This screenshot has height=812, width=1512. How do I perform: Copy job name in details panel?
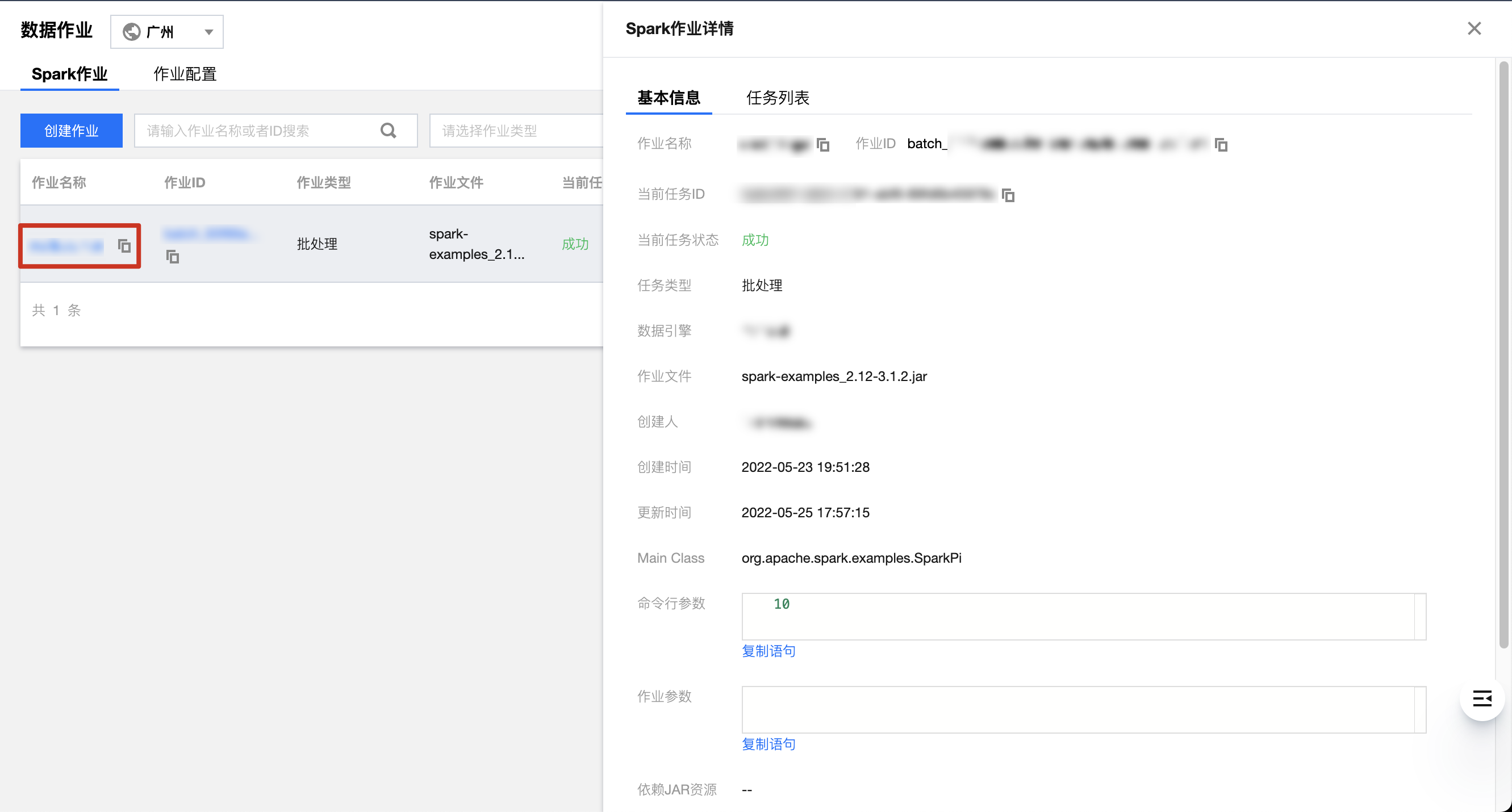click(823, 144)
